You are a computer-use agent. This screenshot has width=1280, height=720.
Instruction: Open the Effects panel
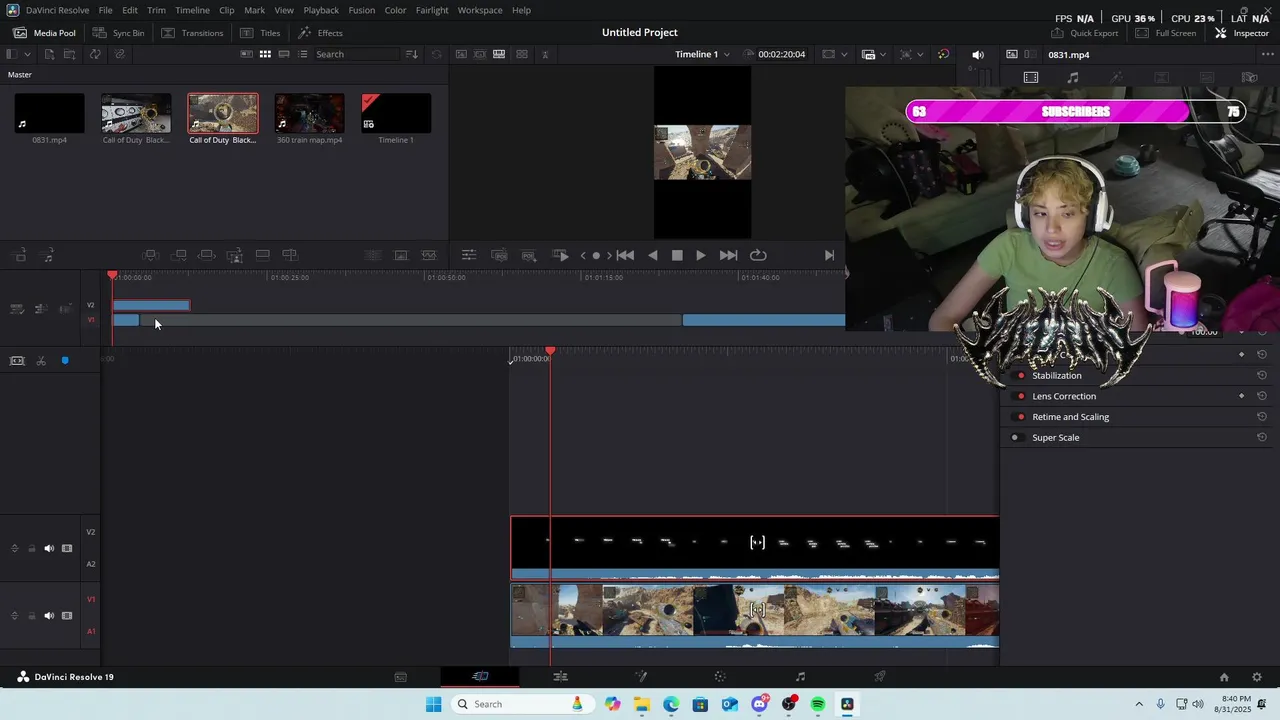coord(320,33)
